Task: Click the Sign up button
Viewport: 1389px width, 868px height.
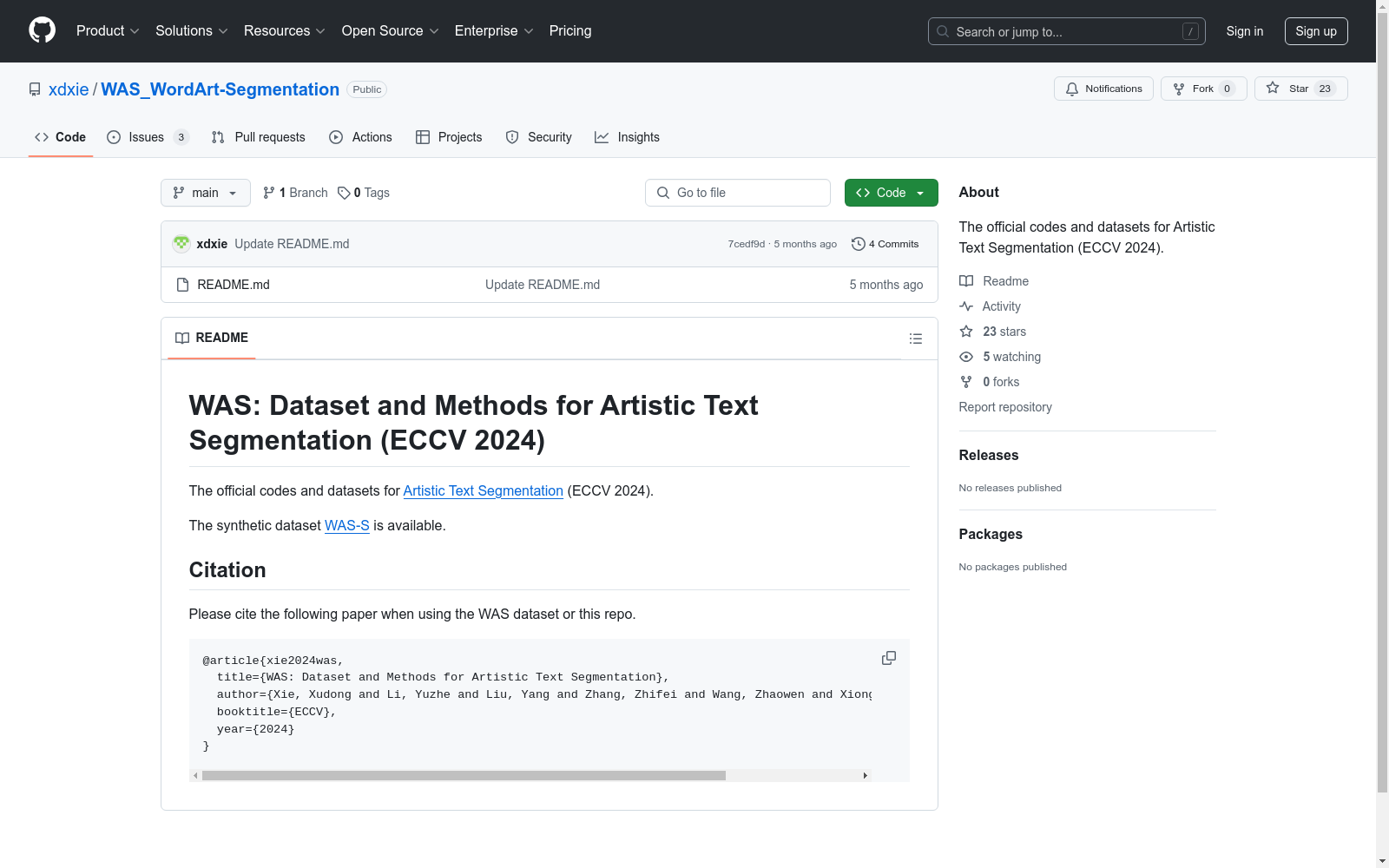Action: click(x=1316, y=31)
